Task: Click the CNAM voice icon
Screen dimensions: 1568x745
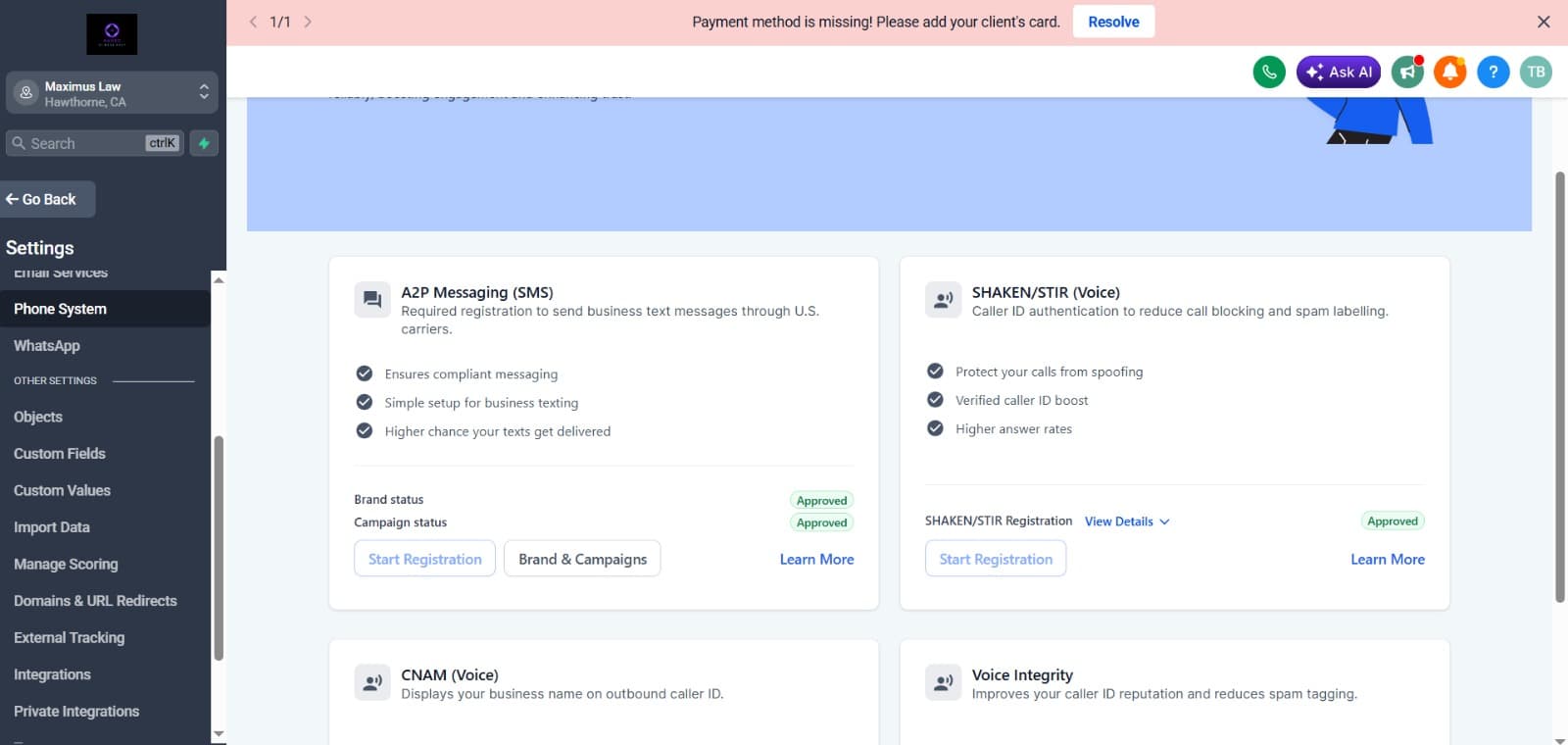Action: [x=372, y=682]
